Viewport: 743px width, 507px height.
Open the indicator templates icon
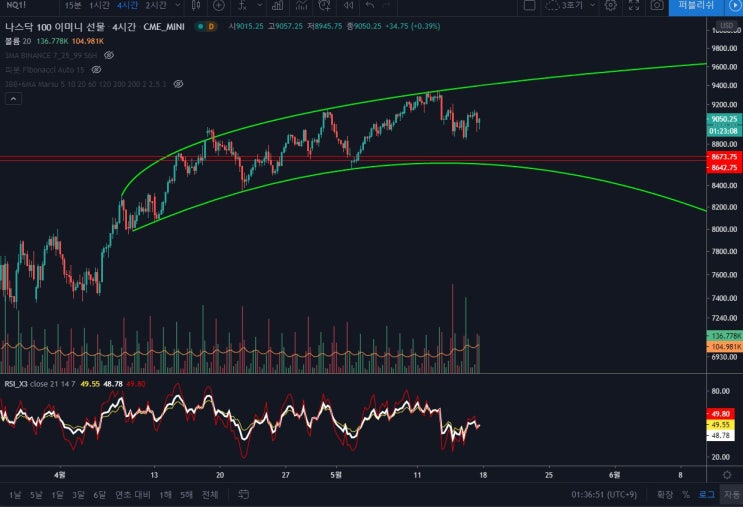pos(301,5)
